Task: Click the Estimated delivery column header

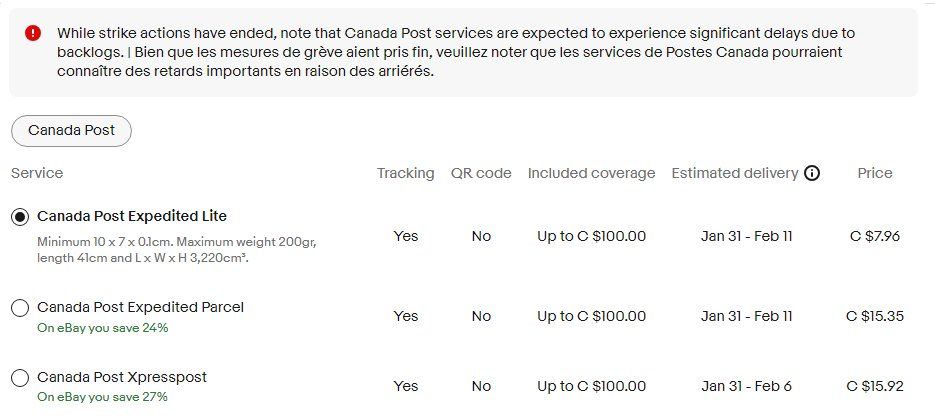Action: [x=735, y=174]
